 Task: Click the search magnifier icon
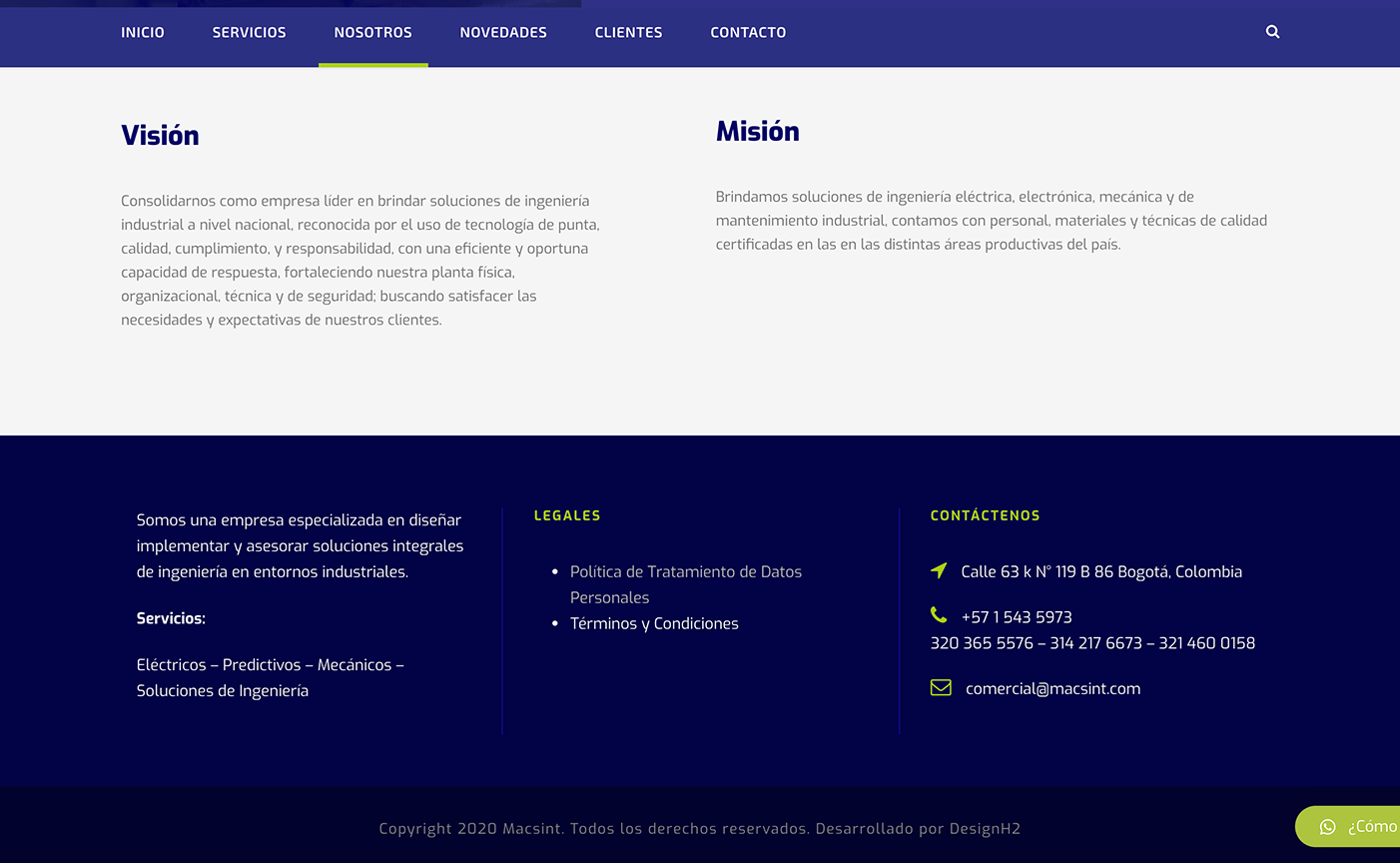(1272, 32)
